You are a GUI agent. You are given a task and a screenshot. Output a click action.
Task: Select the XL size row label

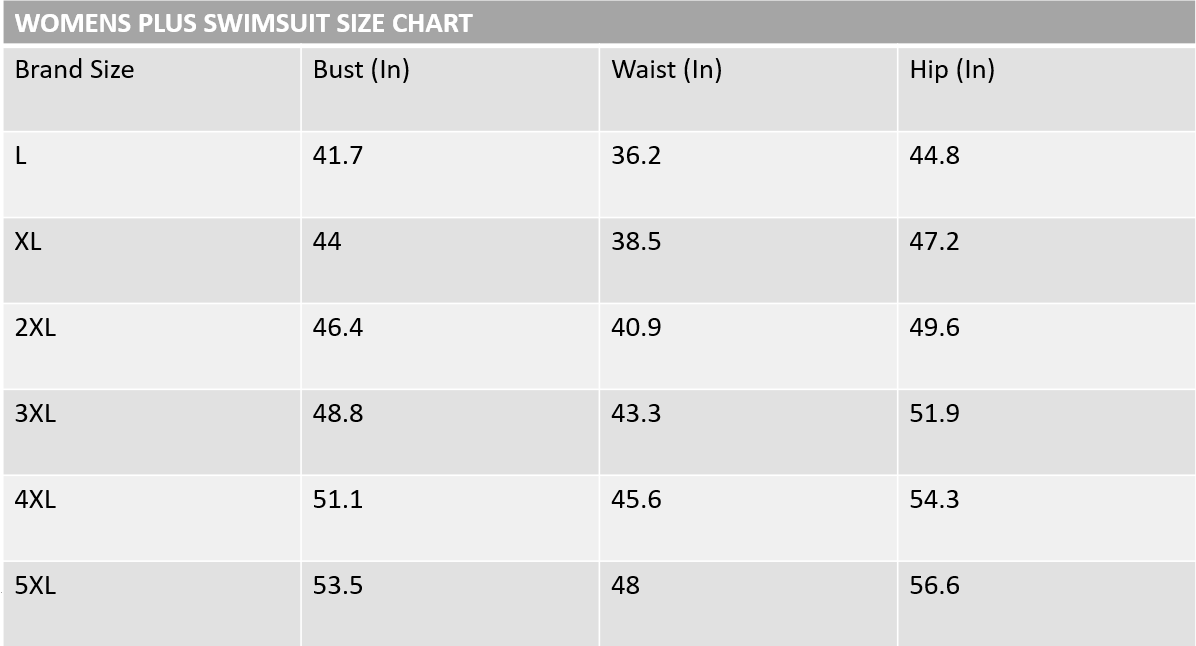coord(28,242)
